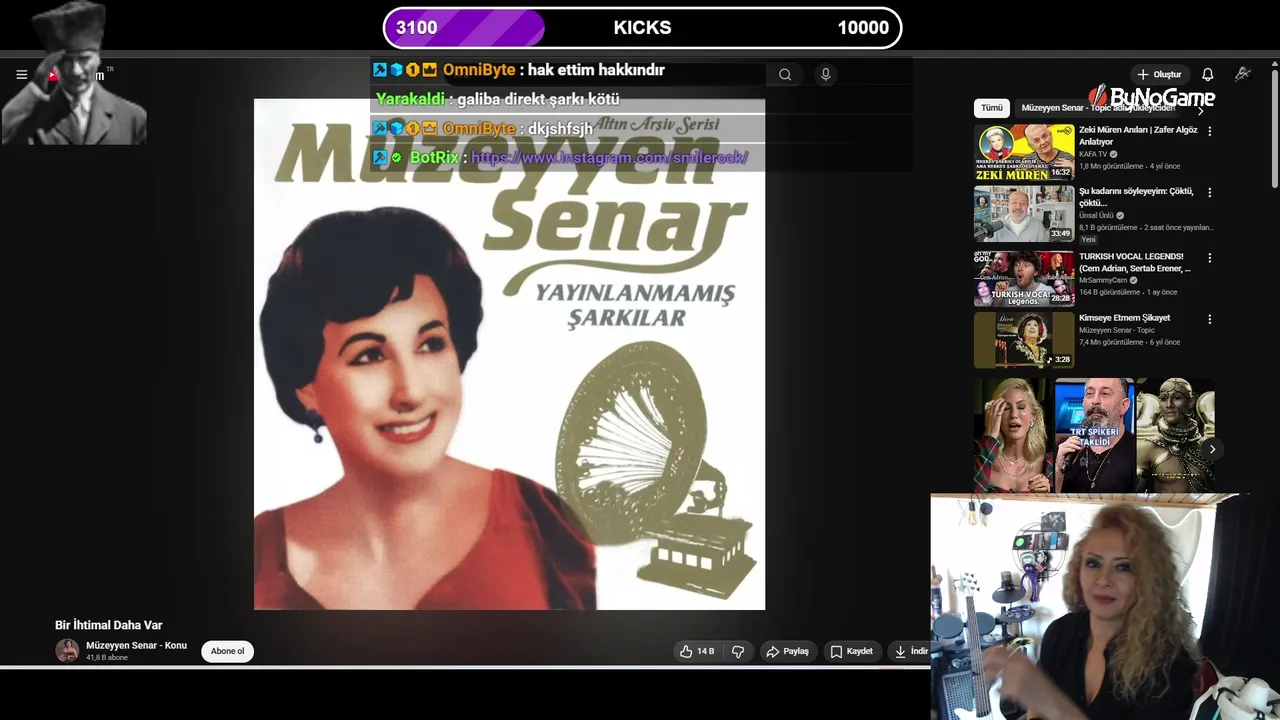
Task: Like the video with thumbs-up icon
Action: click(696, 651)
